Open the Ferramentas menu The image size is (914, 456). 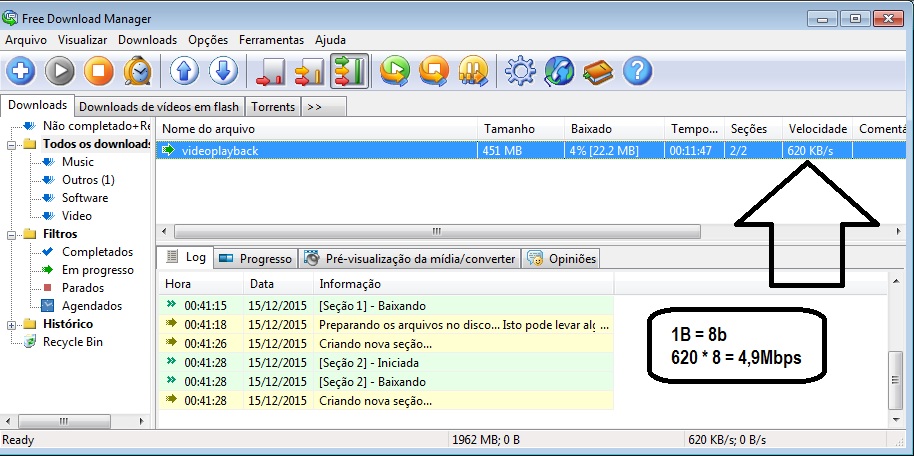(x=271, y=40)
